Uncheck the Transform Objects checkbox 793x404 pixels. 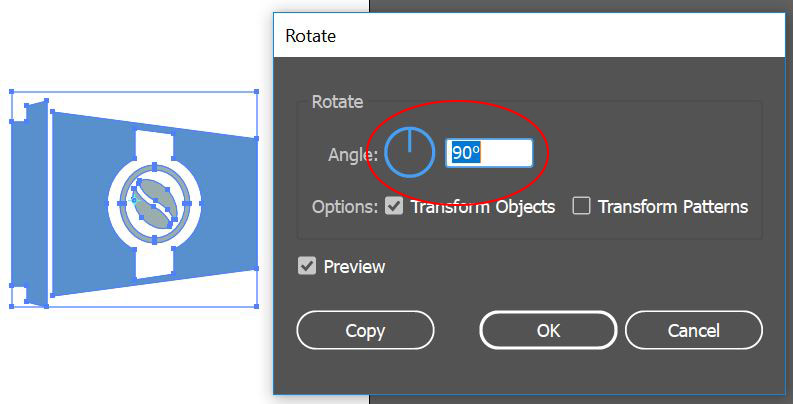click(x=394, y=207)
